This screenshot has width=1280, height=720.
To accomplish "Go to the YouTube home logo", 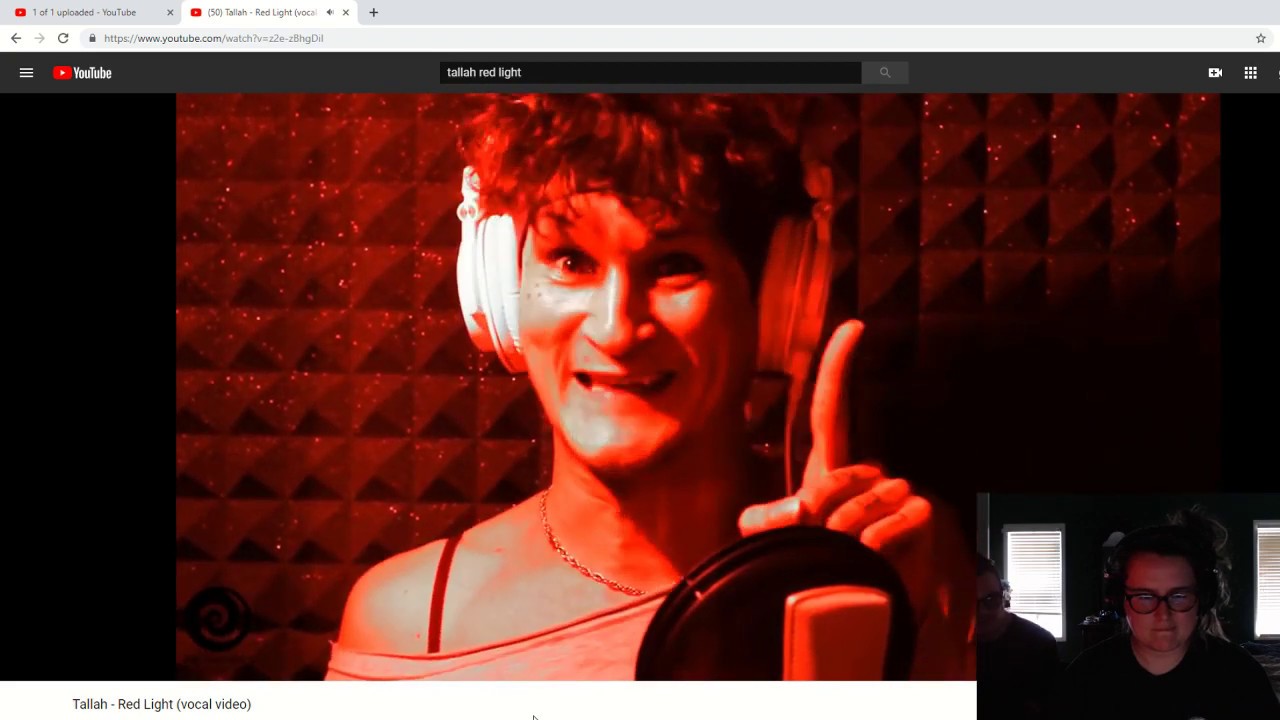I will pyautogui.click(x=82, y=73).
